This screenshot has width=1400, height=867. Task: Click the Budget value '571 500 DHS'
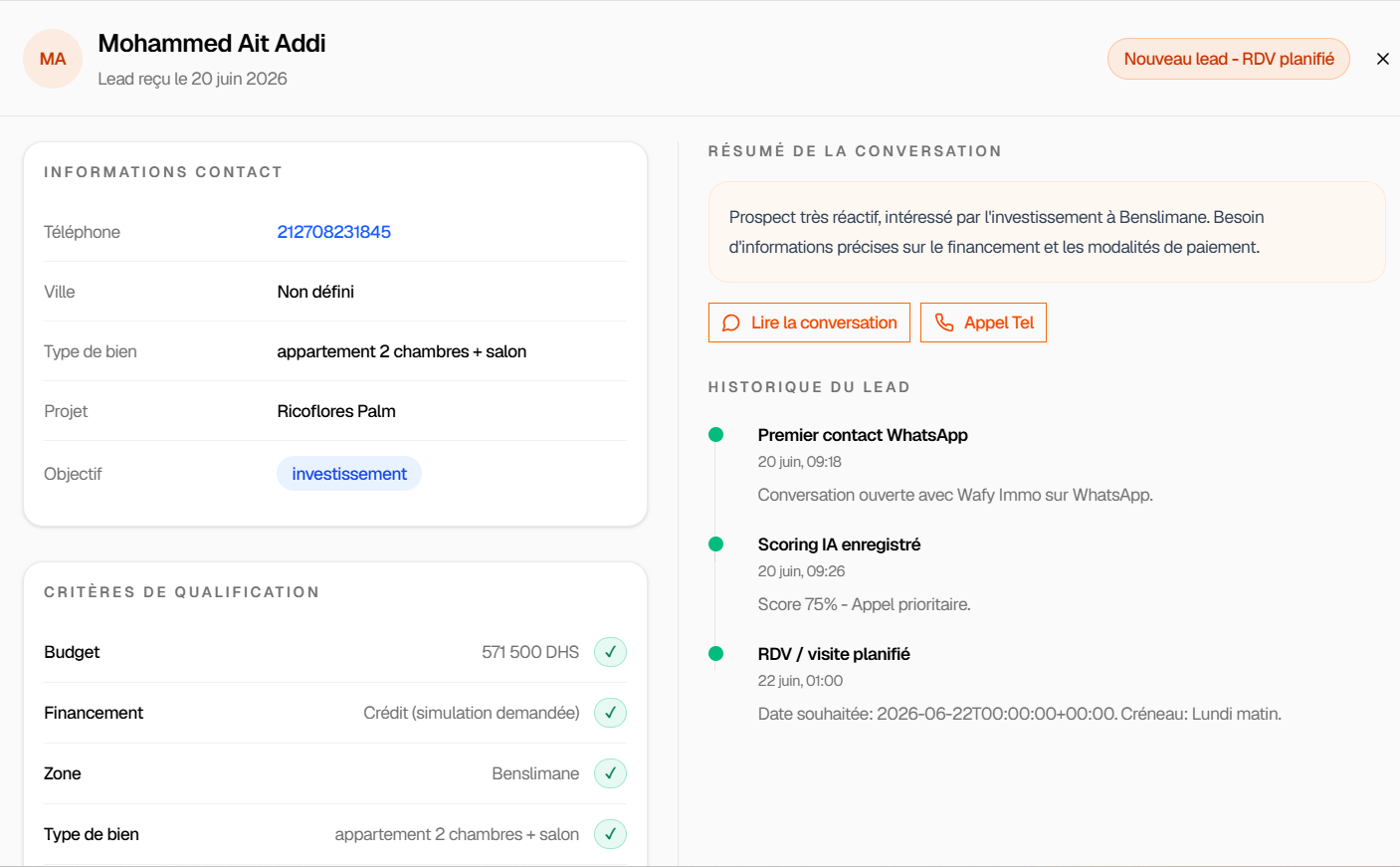pyautogui.click(x=530, y=652)
